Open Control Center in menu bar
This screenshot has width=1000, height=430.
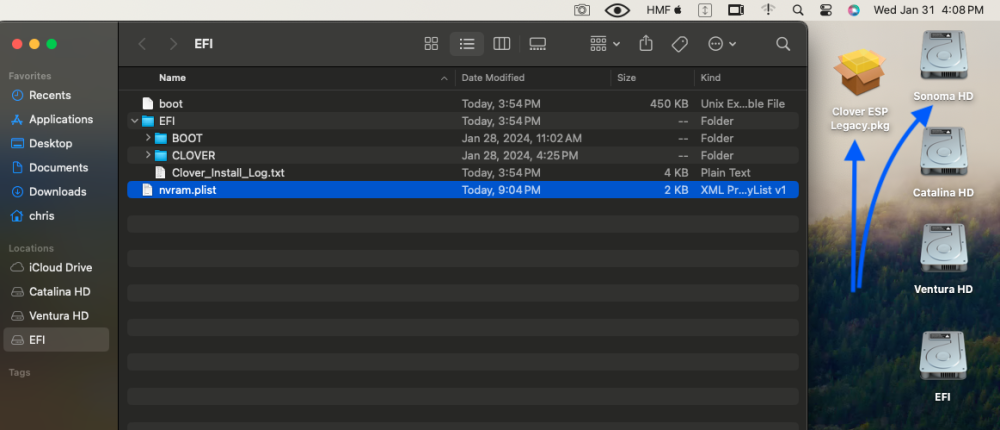(x=826, y=10)
